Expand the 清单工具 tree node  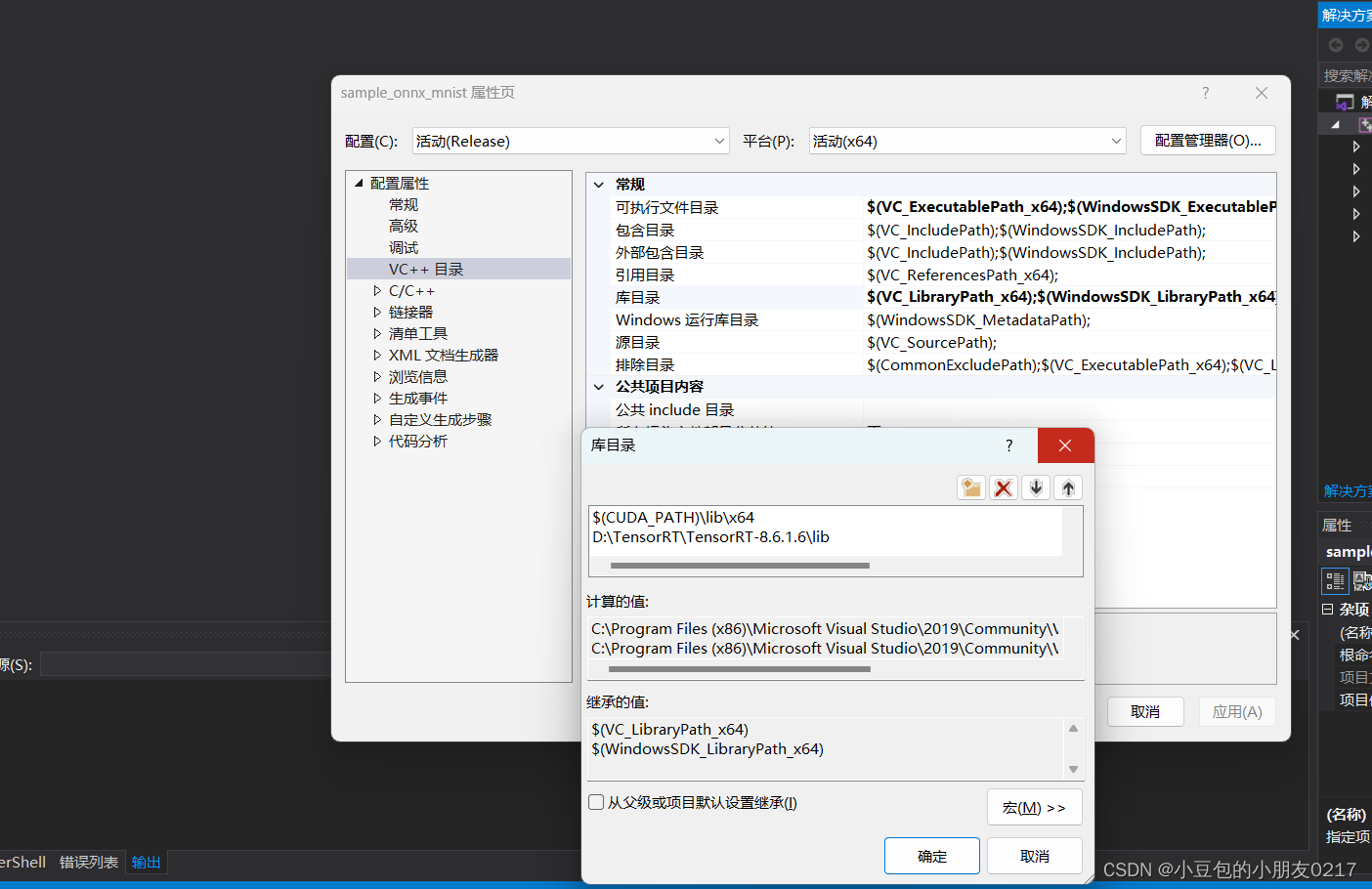pos(377,333)
